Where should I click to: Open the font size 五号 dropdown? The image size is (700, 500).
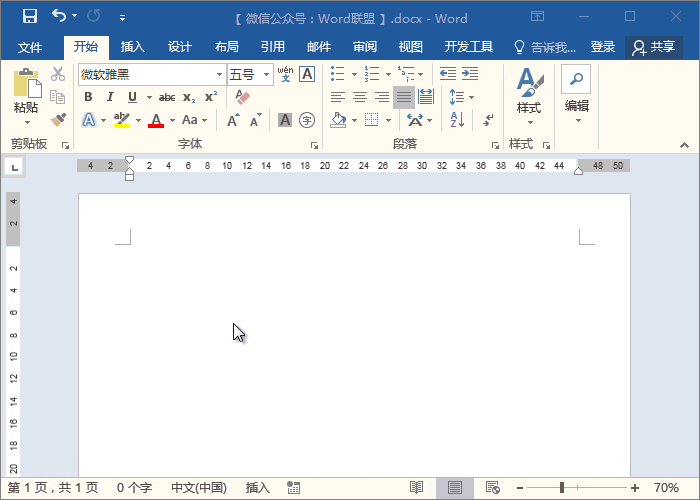coord(267,75)
